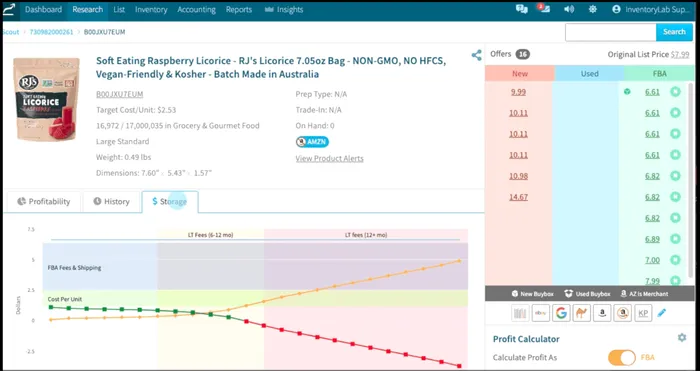Open the Inventory menu in top navigation
The width and height of the screenshot is (700, 371).
point(151,9)
